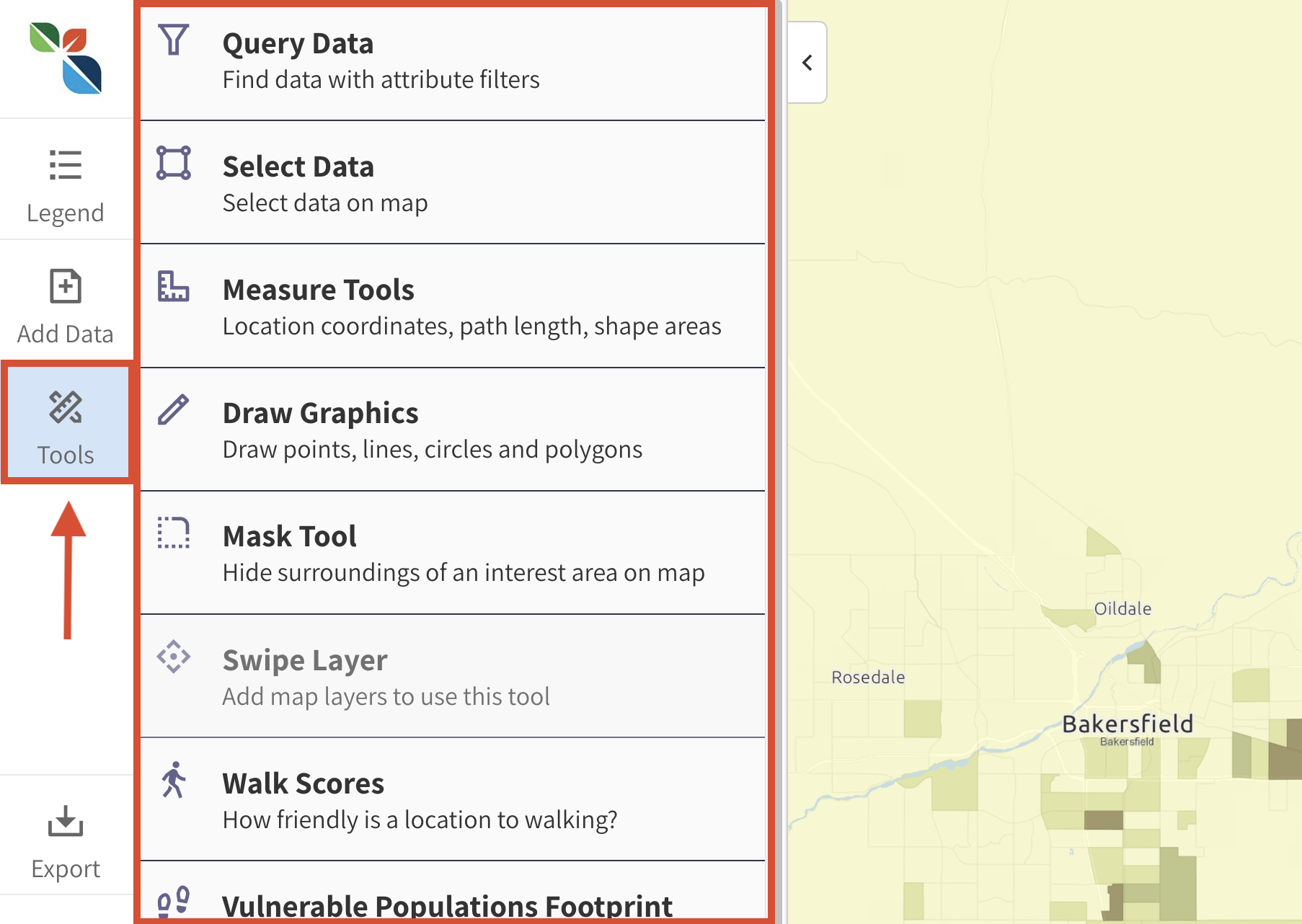Viewport: 1302px width, 924px height.
Task: Select the Query Data funnel icon
Action: [174, 41]
